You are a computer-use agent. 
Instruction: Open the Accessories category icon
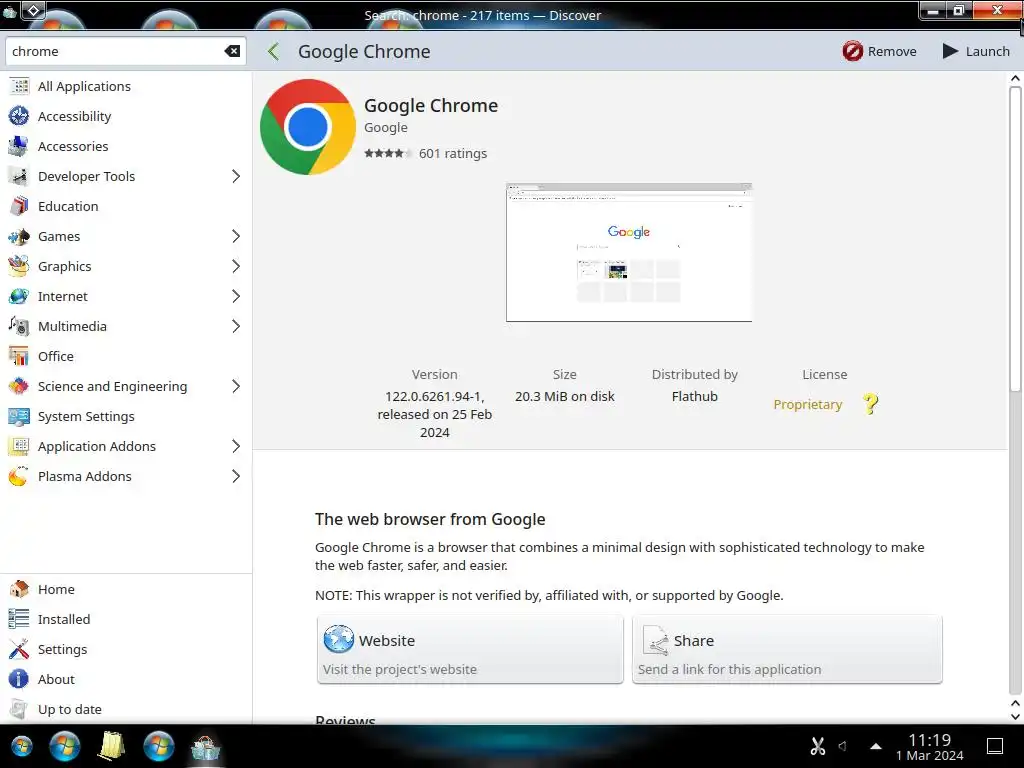(19, 146)
